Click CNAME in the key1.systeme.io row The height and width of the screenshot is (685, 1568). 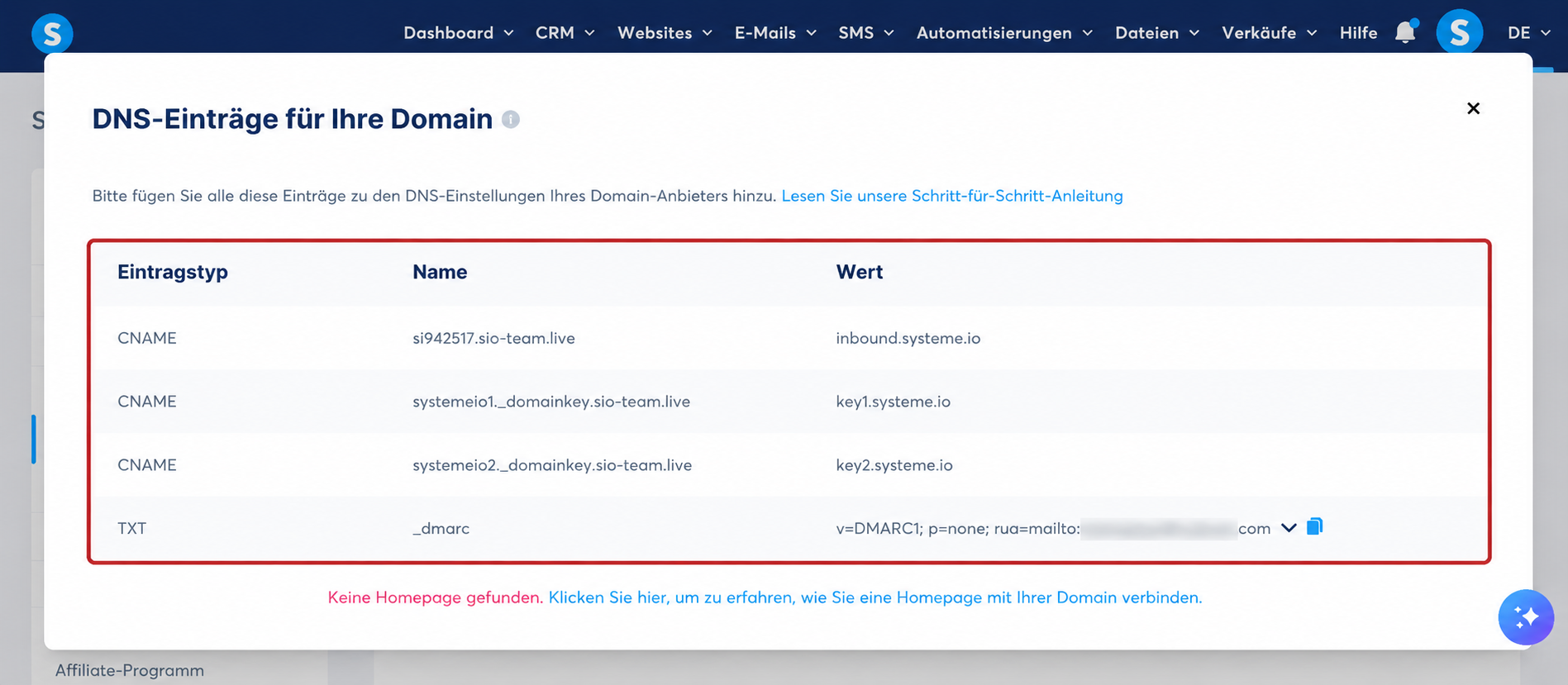(147, 402)
